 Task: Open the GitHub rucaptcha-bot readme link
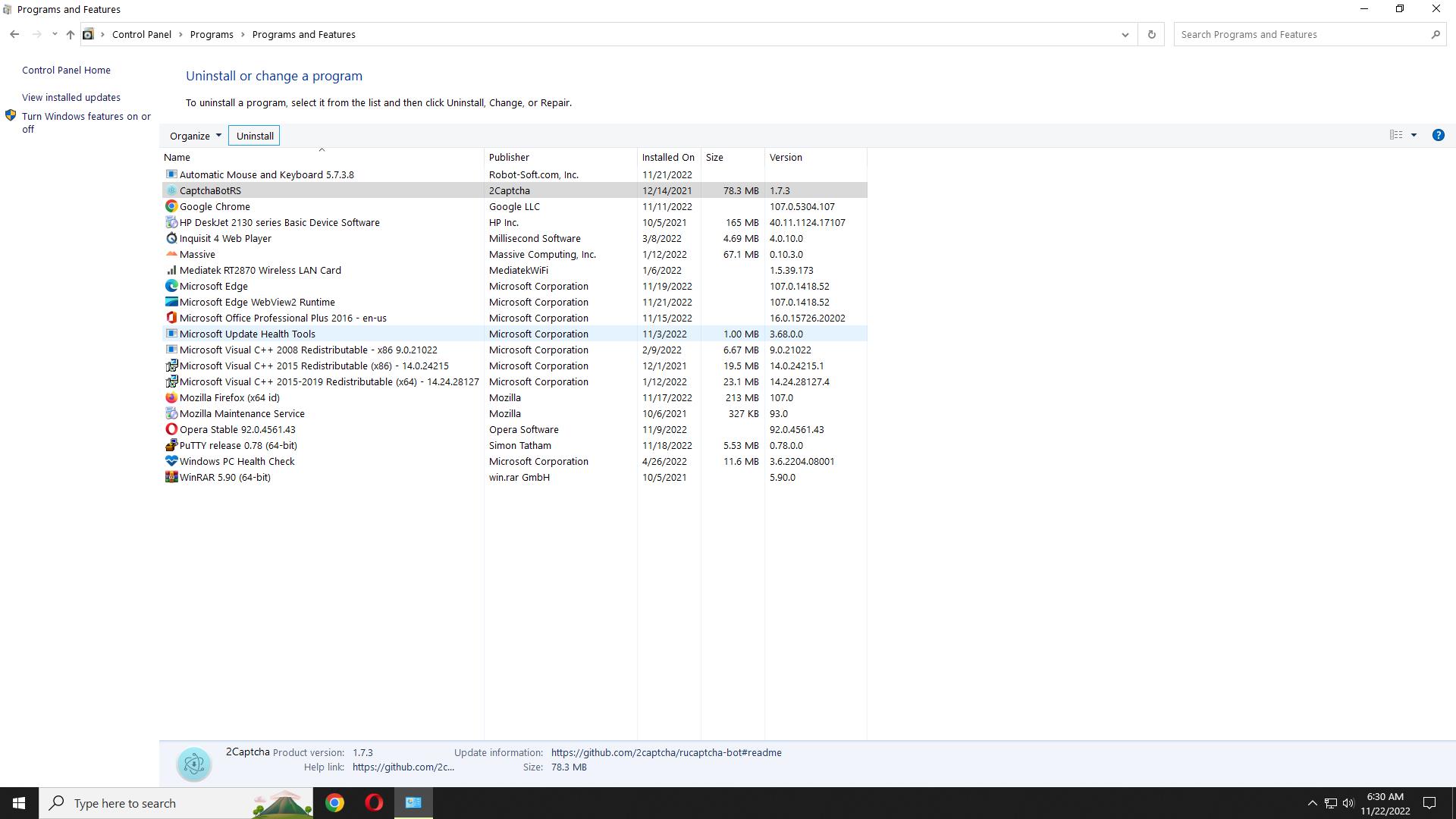[666, 752]
